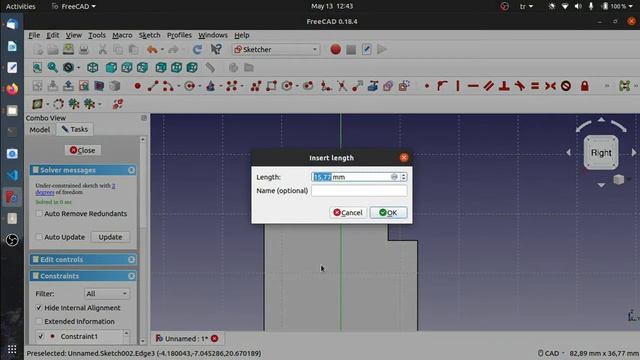Image resolution: width=640 pixels, height=360 pixels.
Task: Click the Right face of navigation cube
Action: click(x=601, y=153)
